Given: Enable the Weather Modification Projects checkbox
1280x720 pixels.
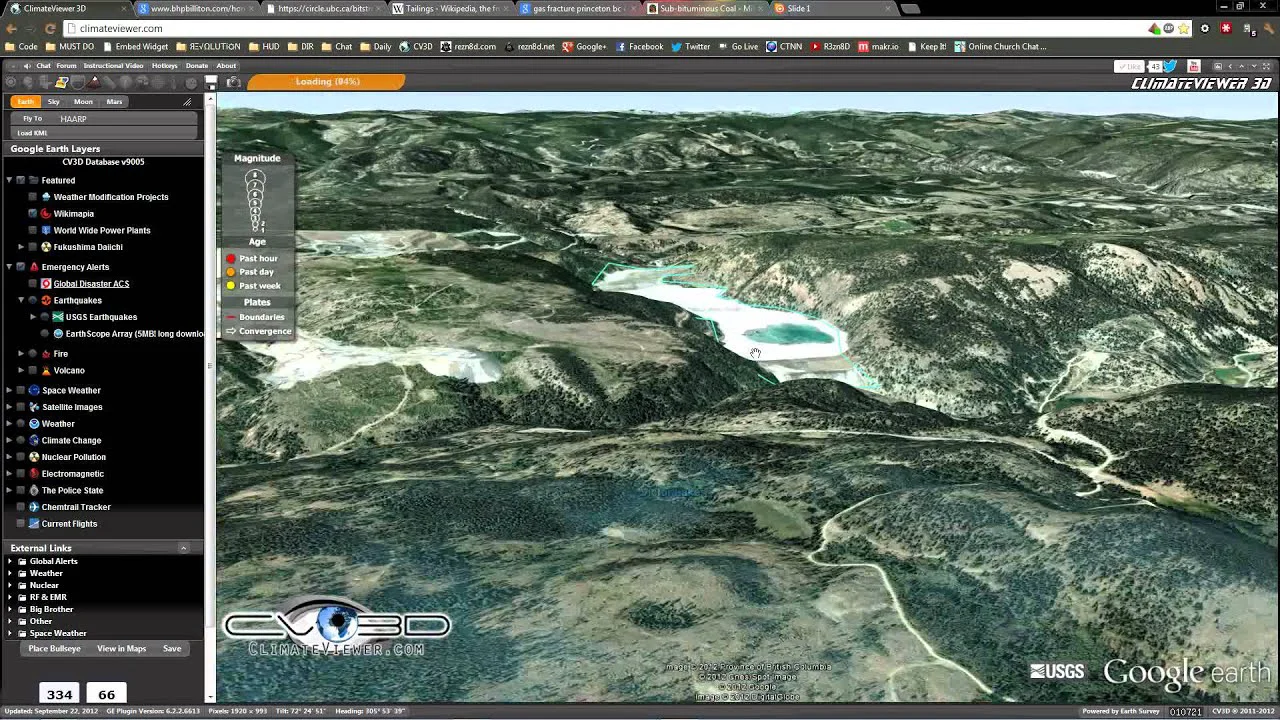Looking at the screenshot, I should click(32, 197).
